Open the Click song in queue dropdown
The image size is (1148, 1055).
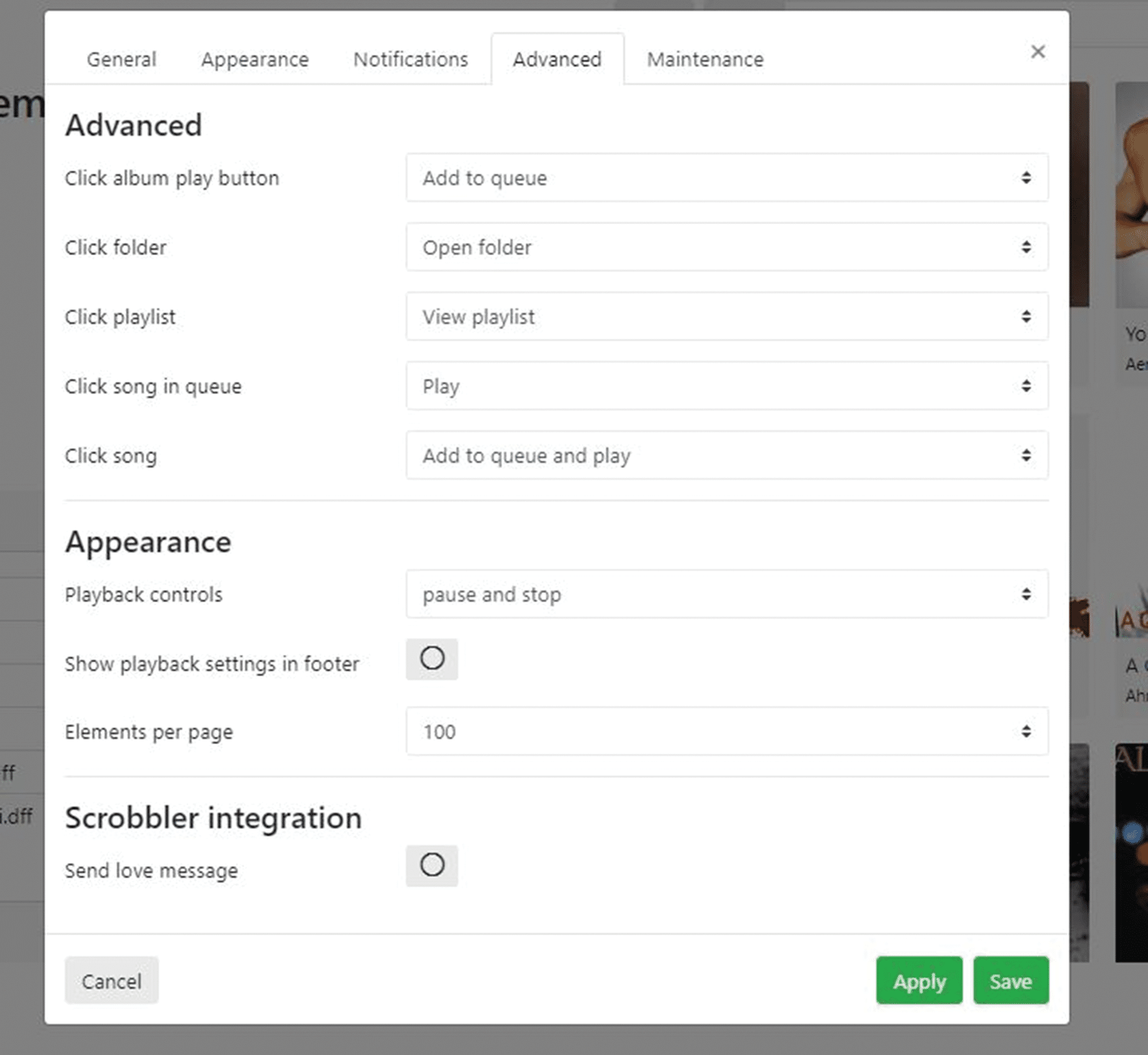[x=727, y=386]
